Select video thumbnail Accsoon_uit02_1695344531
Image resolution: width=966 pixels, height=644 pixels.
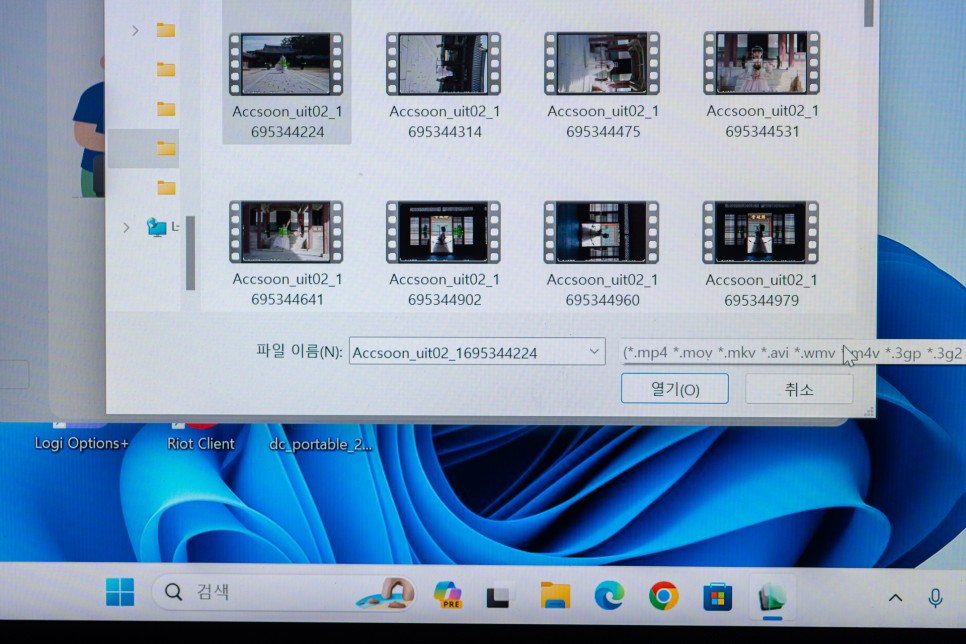(x=761, y=63)
